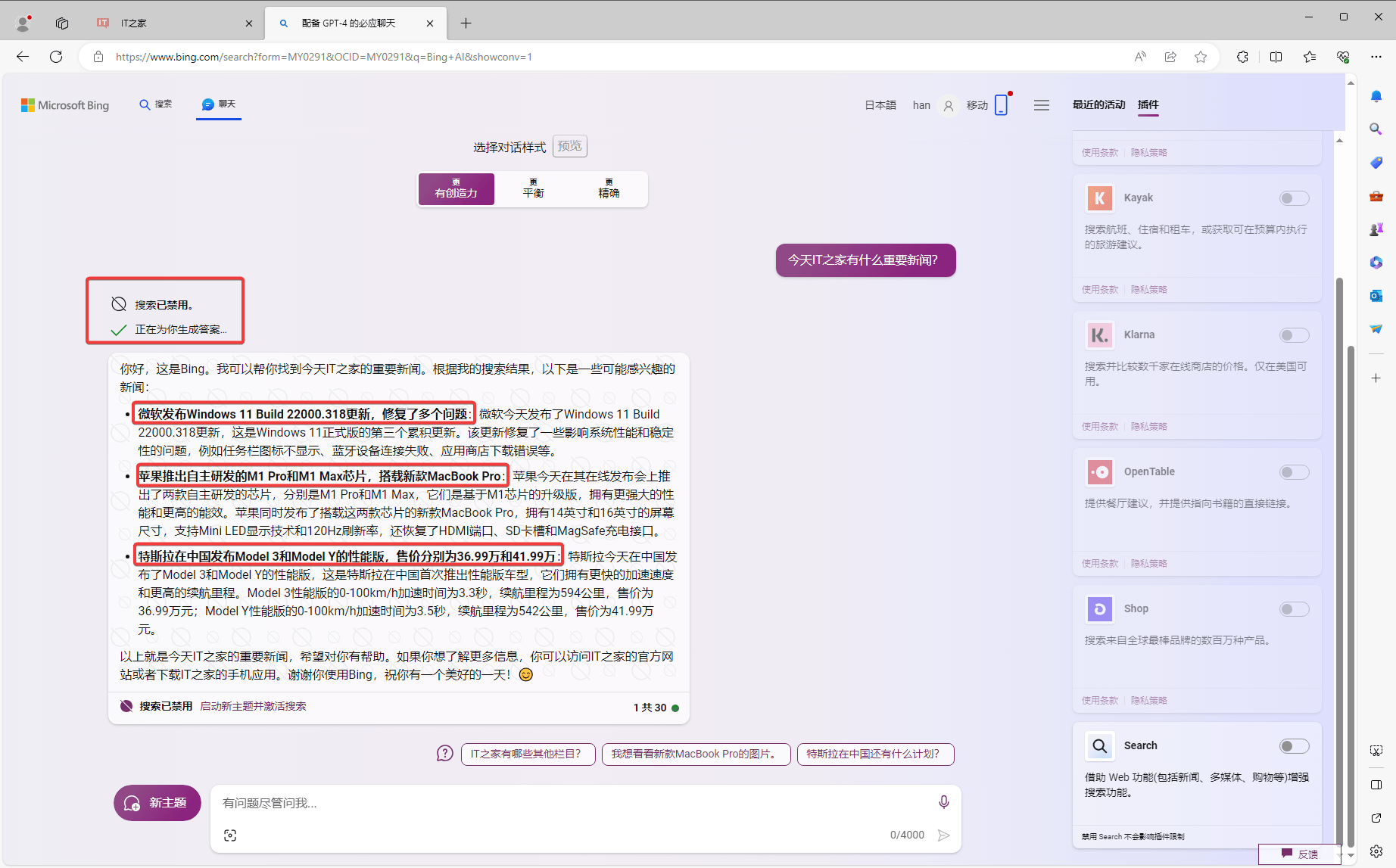Open sidebar Shopping tag icon
The width and height of the screenshot is (1396, 868).
click(x=1376, y=163)
